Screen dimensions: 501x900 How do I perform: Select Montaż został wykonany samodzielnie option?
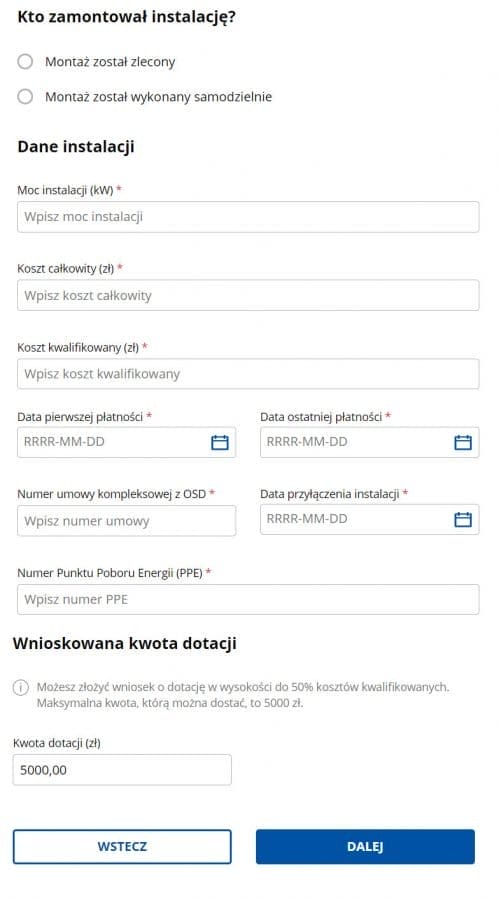25,96
